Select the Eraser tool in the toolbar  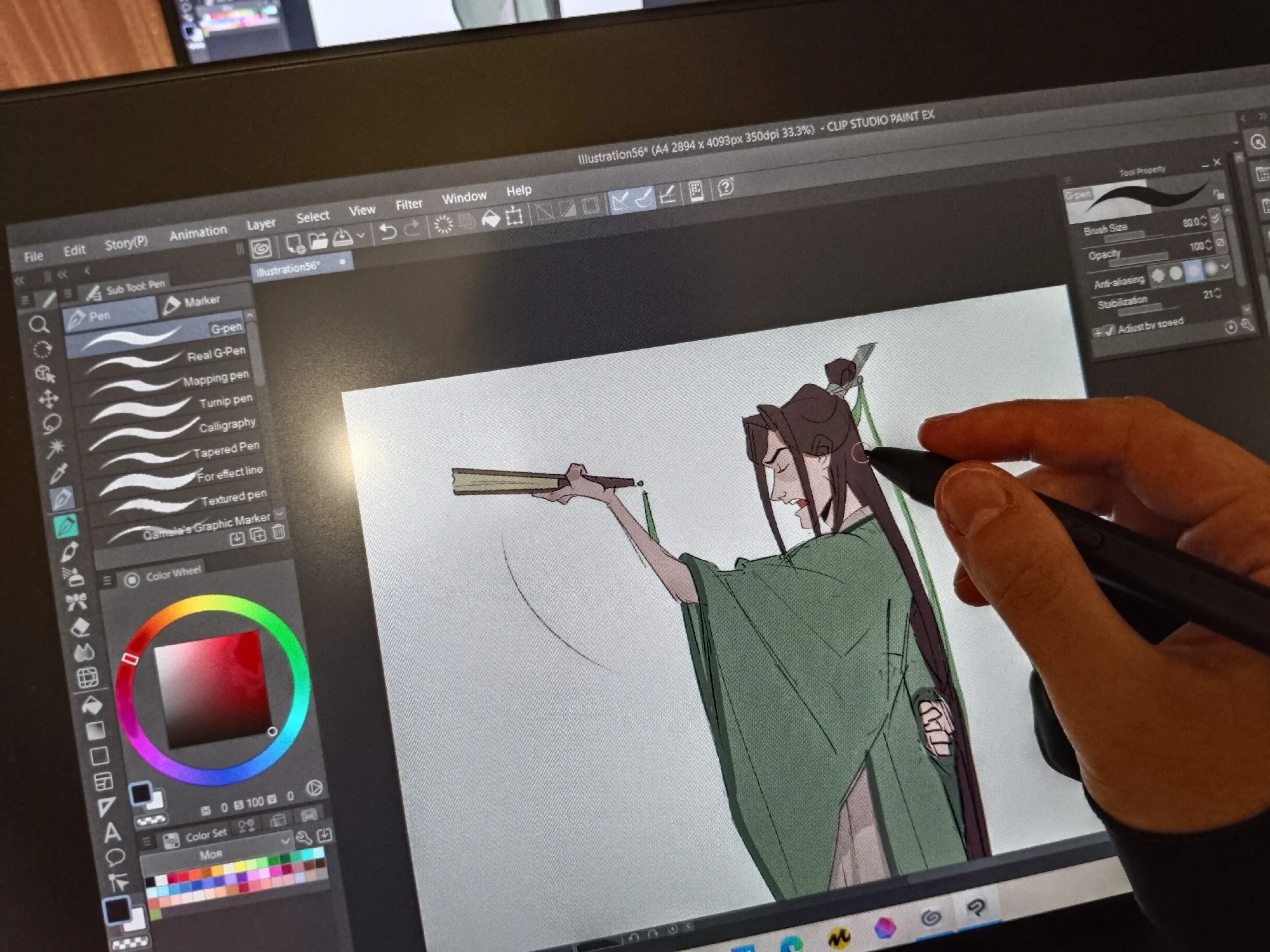coord(81,628)
